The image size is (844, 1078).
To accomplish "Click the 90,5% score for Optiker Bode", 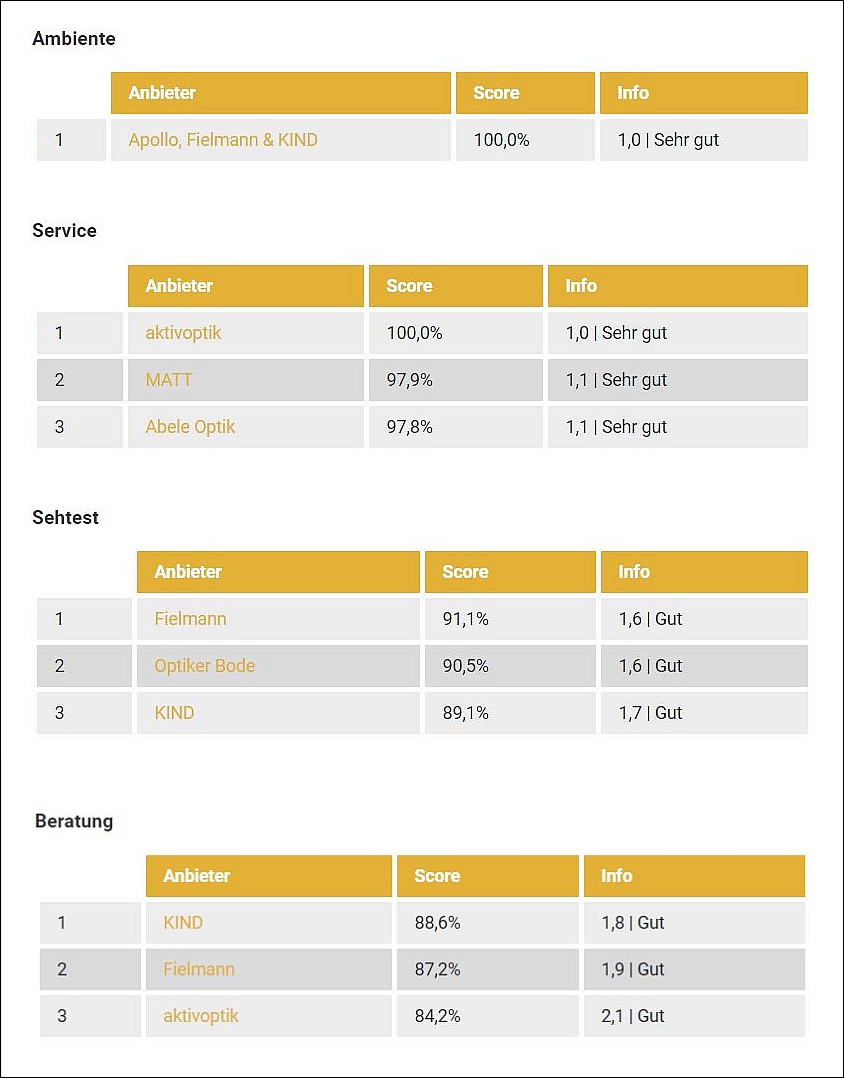I will pyautogui.click(x=465, y=666).
